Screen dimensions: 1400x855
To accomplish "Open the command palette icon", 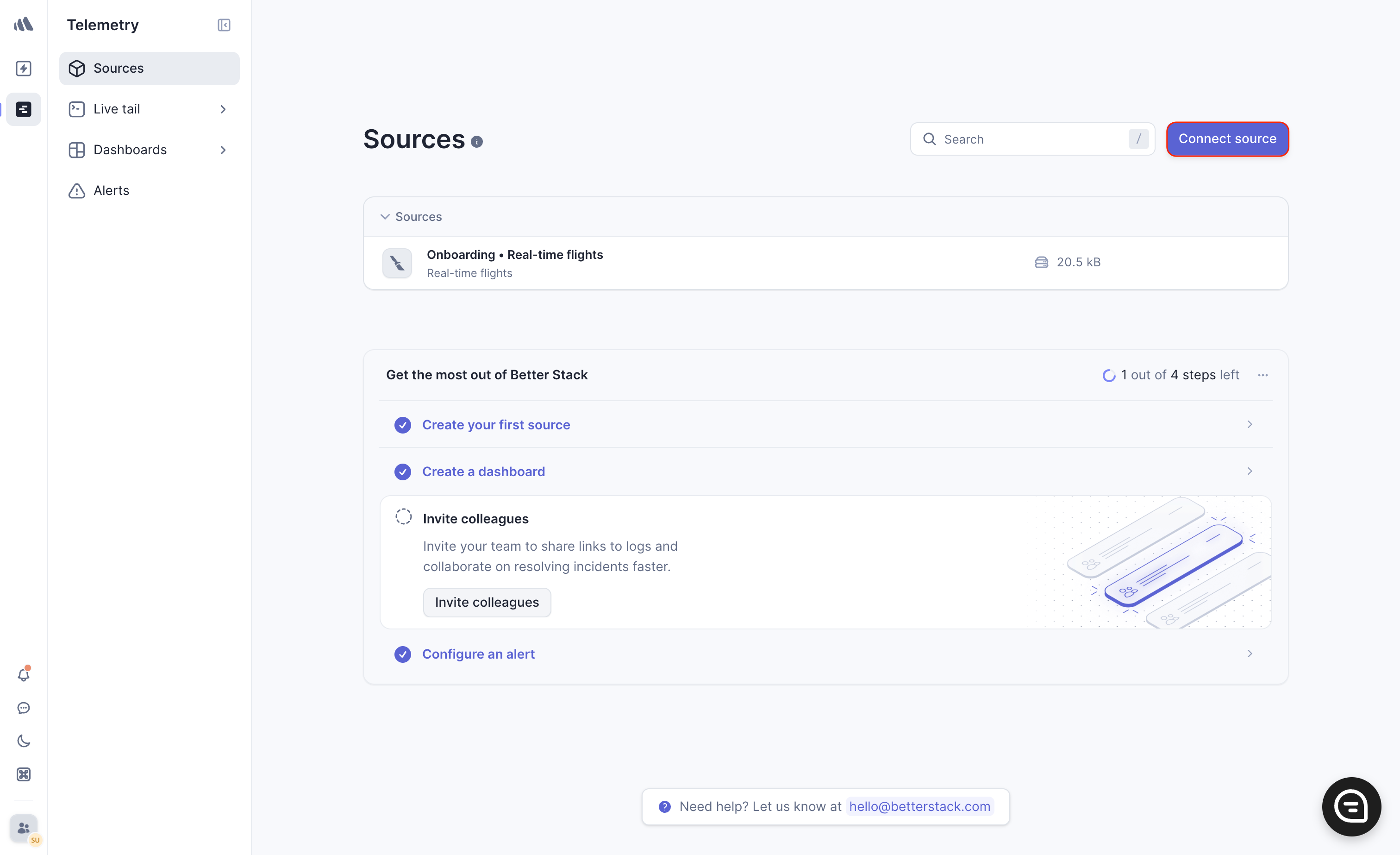I will coord(23,774).
